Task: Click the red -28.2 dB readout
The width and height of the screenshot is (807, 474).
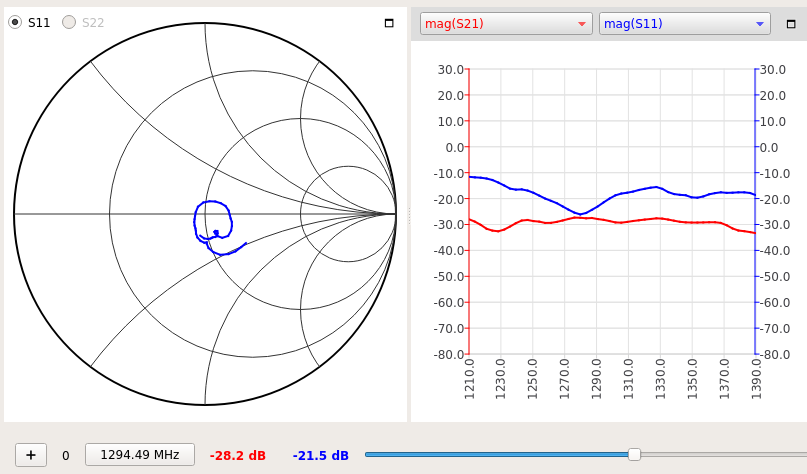Action: point(238,455)
